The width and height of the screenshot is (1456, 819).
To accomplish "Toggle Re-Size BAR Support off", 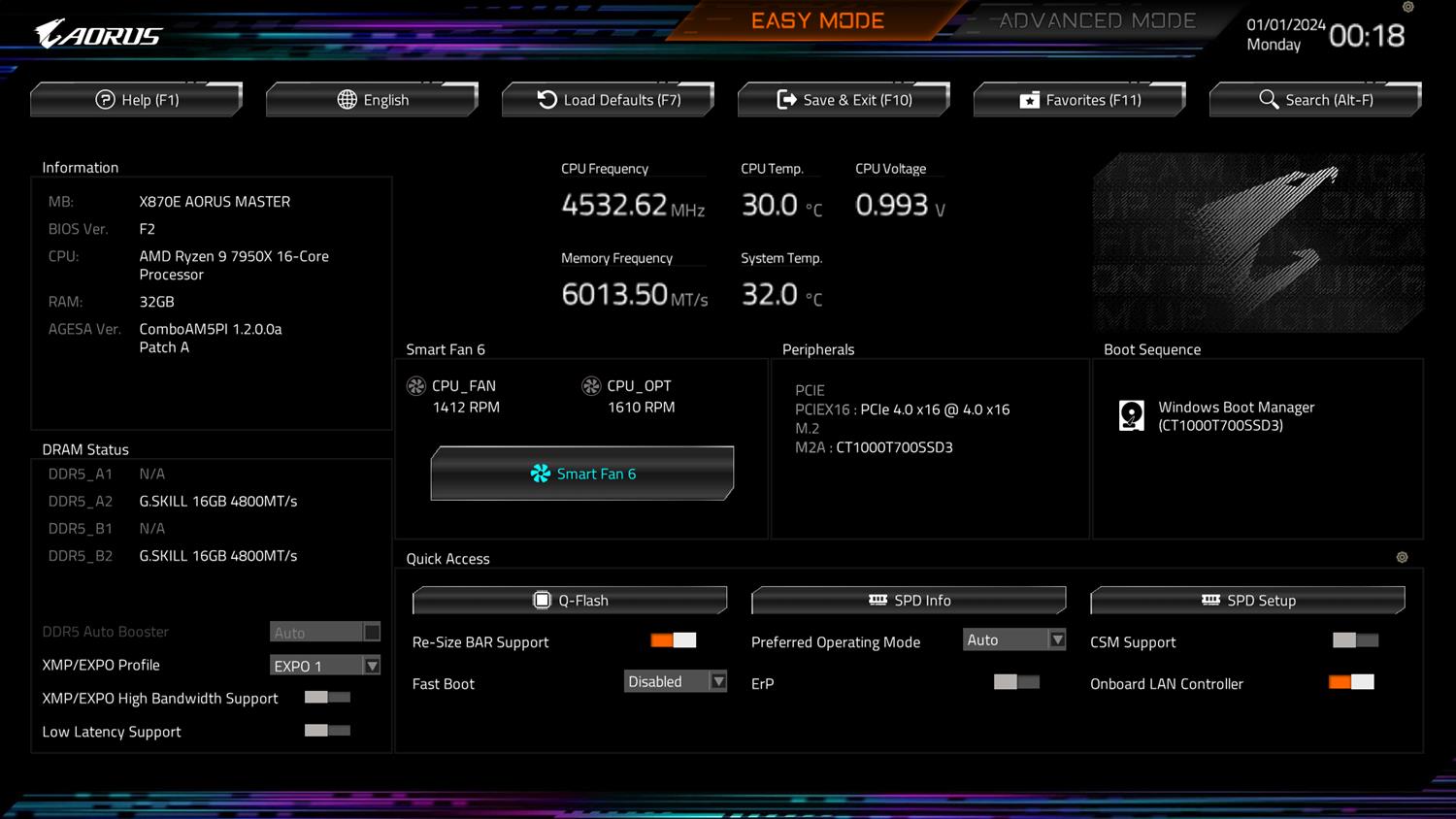I will click(x=674, y=640).
